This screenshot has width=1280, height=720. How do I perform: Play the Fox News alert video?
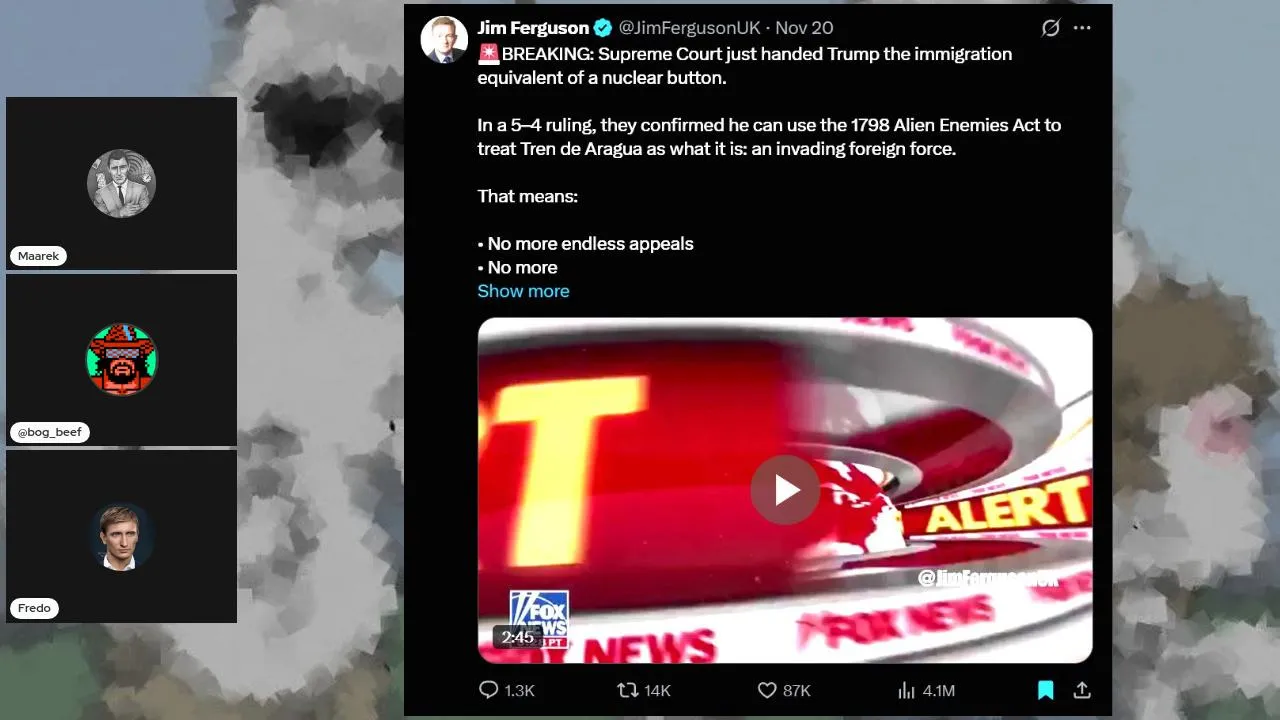(785, 490)
